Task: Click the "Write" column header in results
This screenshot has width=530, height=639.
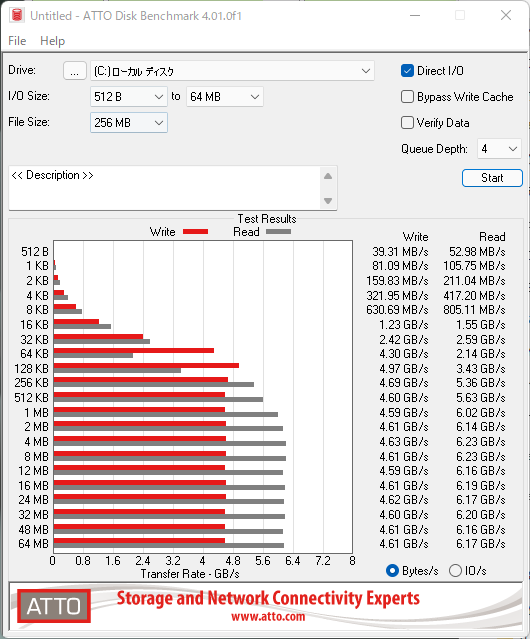Action: (x=416, y=237)
